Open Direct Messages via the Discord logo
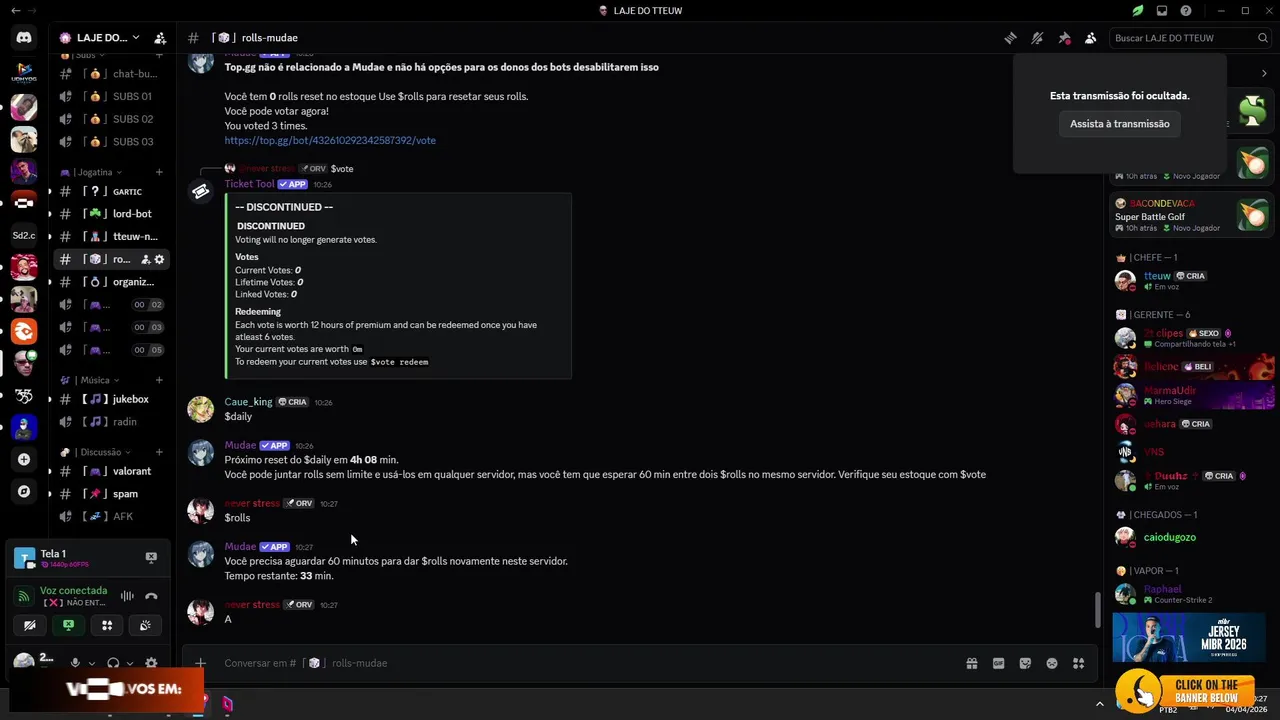Image resolution: width=1280 pixels, height=720 pixels. (24, 38)
